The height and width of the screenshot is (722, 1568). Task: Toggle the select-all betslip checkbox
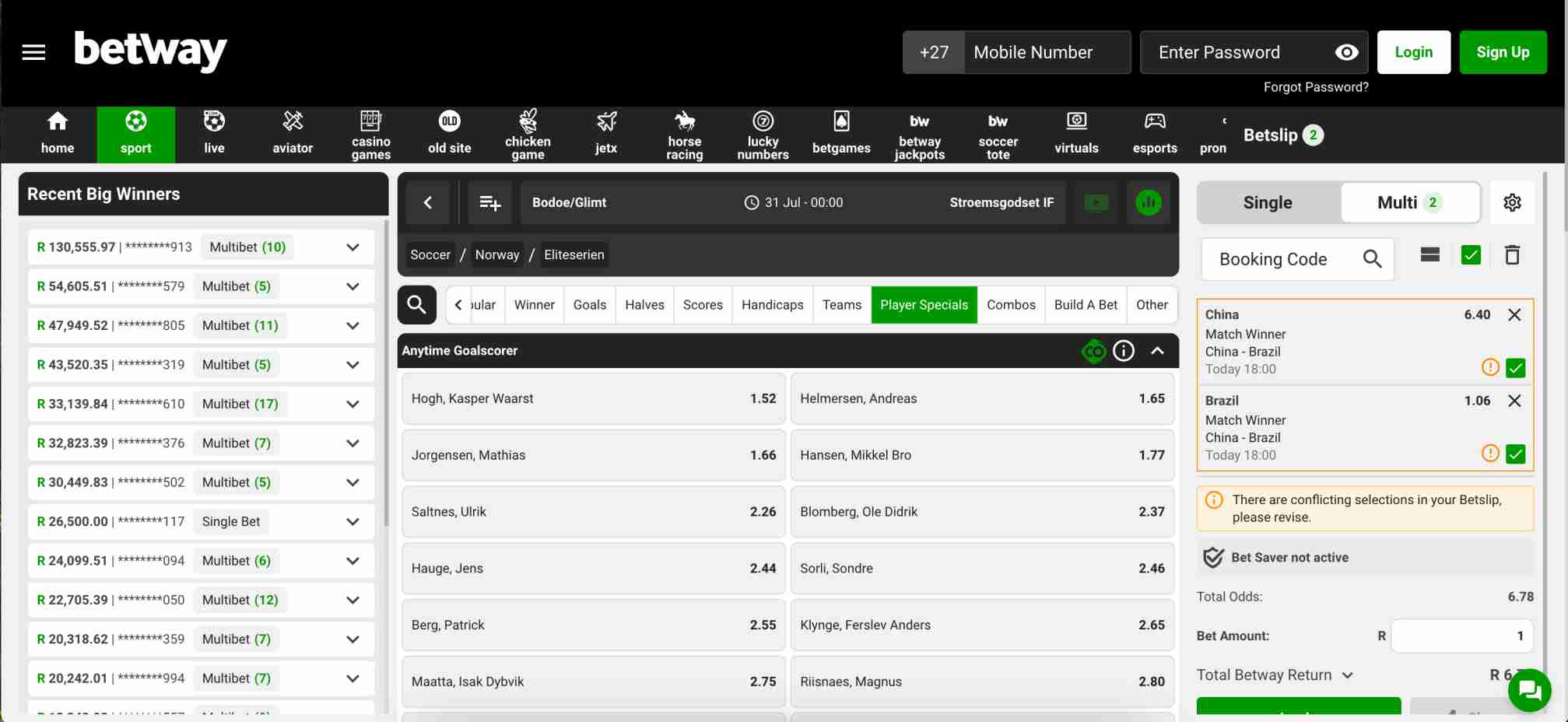[1471, 255]
